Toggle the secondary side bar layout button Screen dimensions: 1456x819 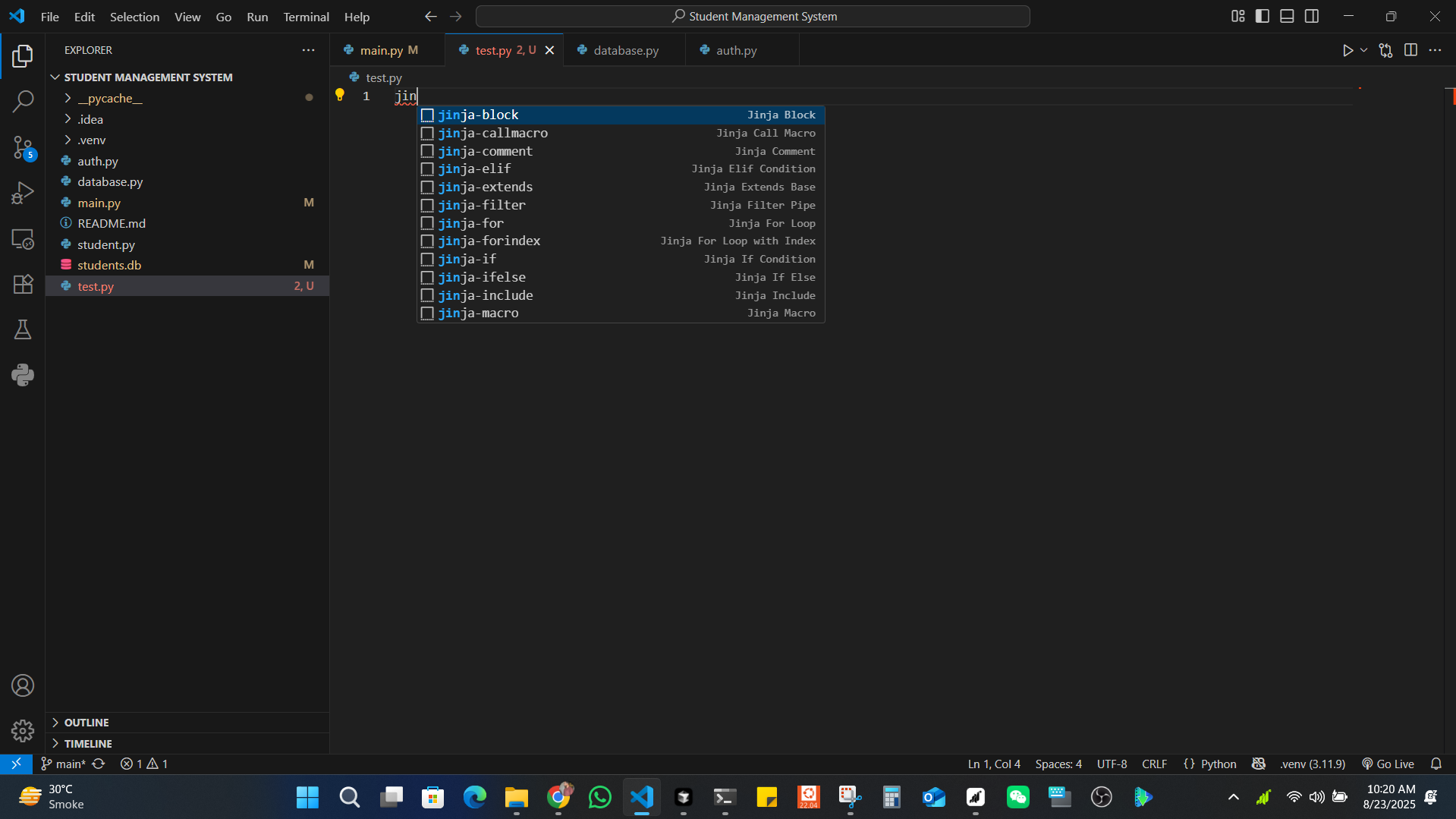(x=1312, y=16)
